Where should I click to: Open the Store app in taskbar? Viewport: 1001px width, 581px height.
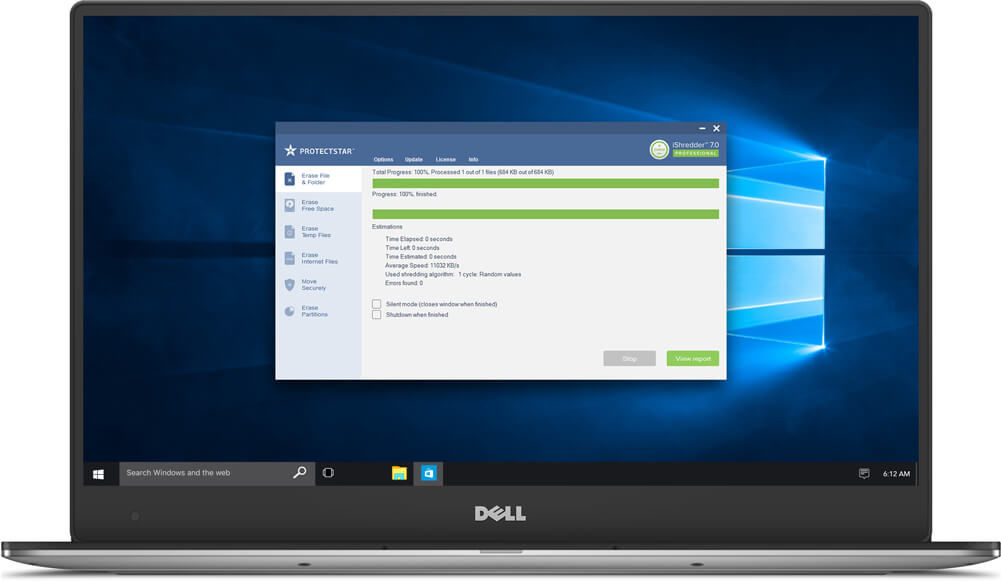(428, 473)
